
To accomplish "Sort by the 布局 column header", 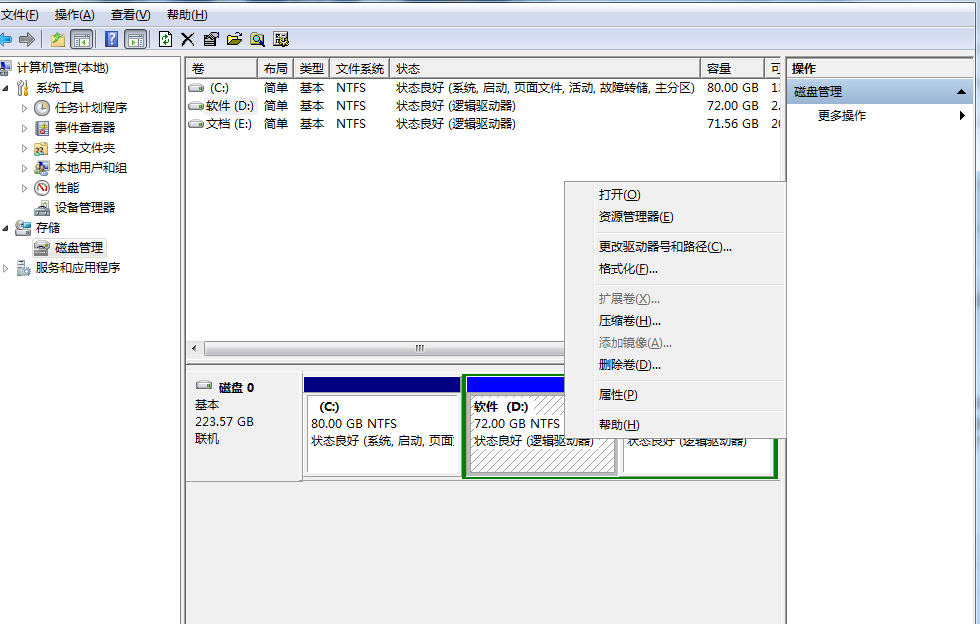I will (276, 69).
